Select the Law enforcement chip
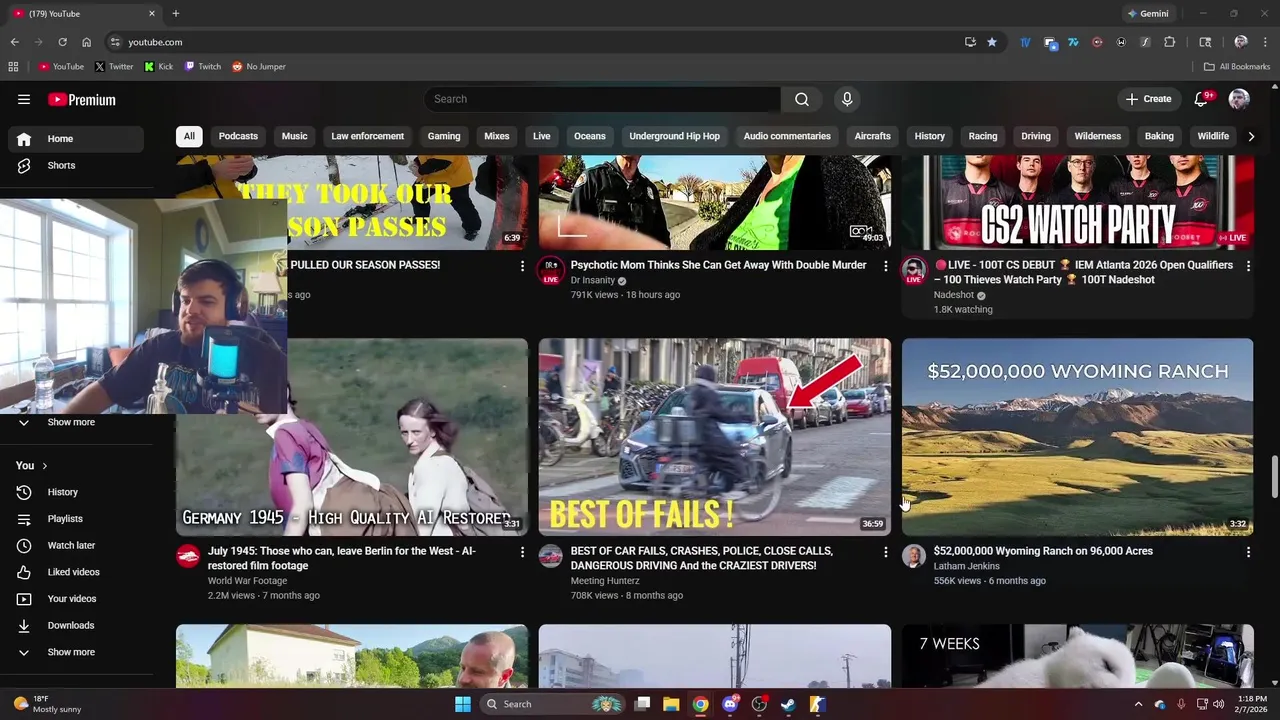This screenshot has width=1280, height=720. point(368,136)
